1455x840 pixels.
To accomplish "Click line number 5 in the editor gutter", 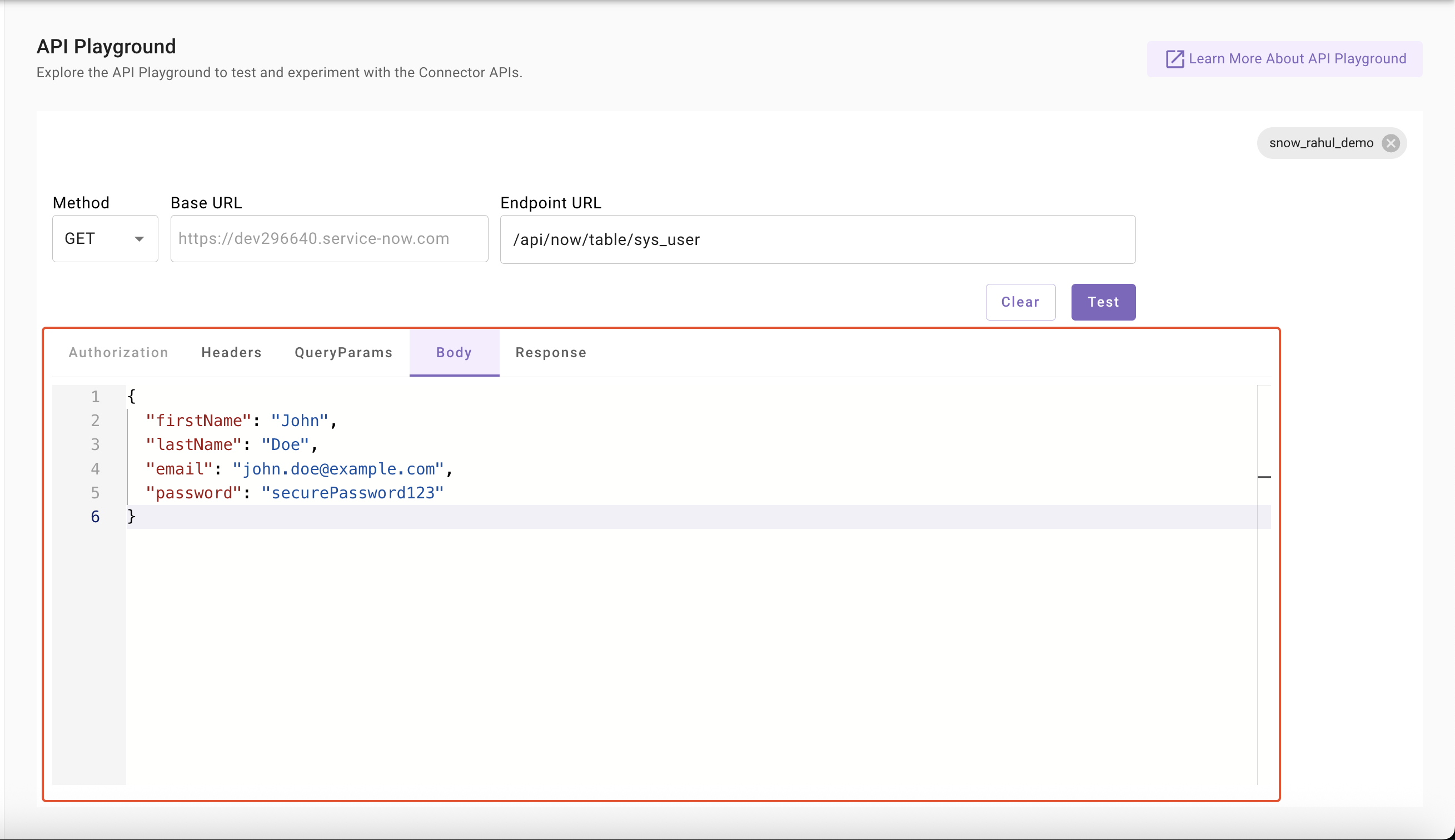I will pyautogui.click(x=95, y=493).
